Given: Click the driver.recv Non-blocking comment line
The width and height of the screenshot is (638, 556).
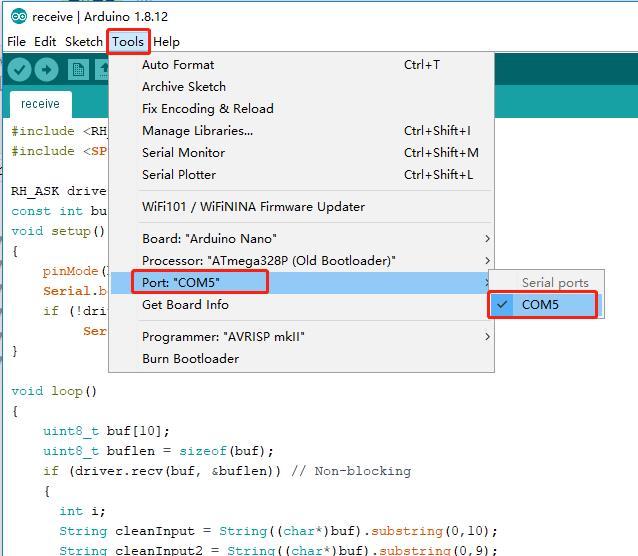Looking at the screenshot, I should pos(227,471).
